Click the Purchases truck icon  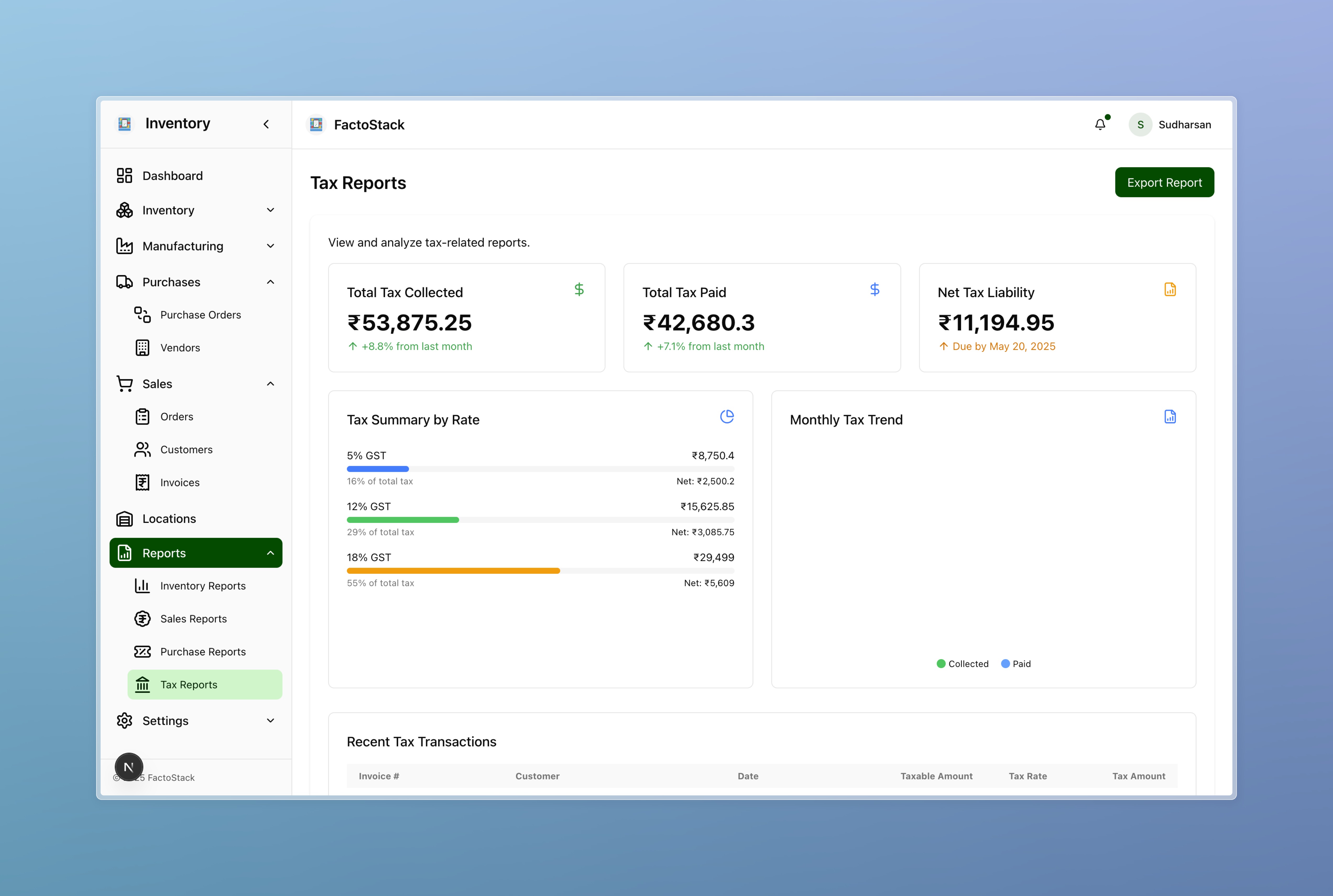pyautogui.click(x=124, y=282)
